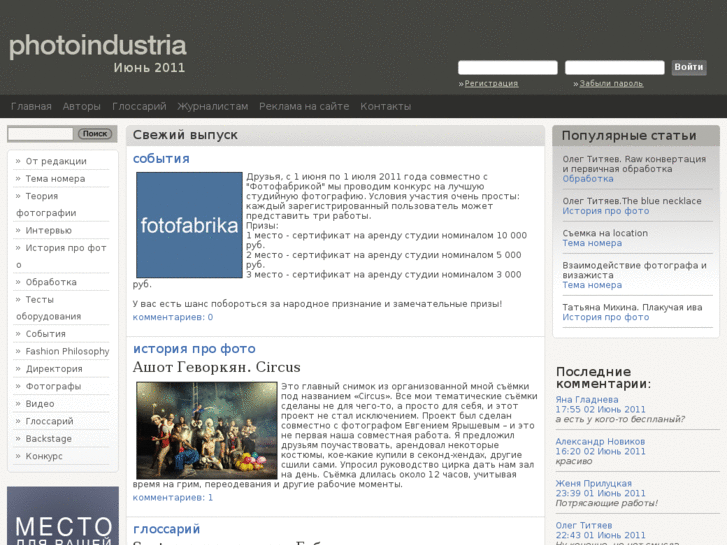Open Реклама на сайте in the navigation
Image resolution: width=727 pixels, height=545 pixels.
pos(304,107)
